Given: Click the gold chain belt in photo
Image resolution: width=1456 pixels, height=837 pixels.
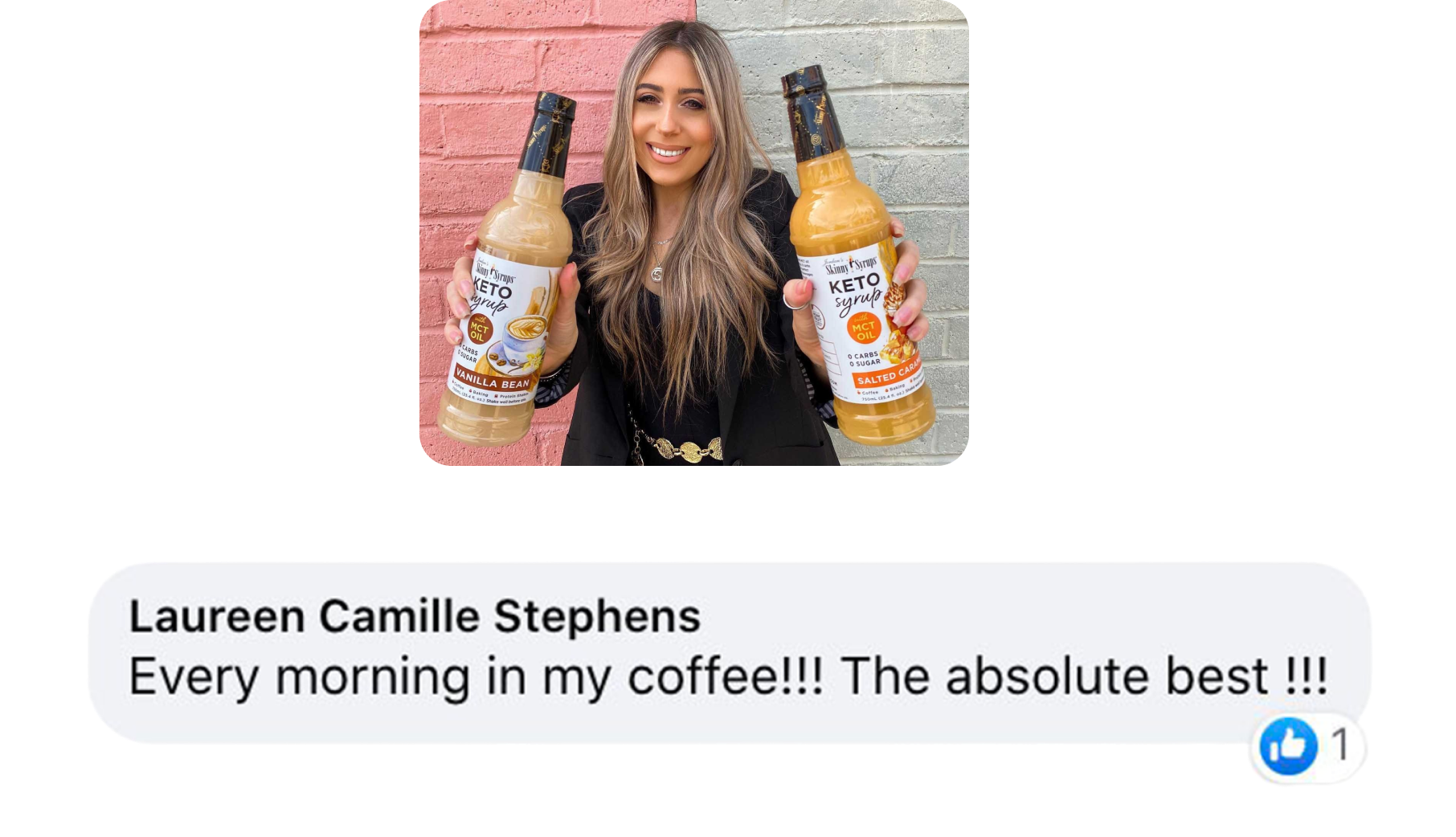Looking at the screenshot, I should tap(677, 449).
